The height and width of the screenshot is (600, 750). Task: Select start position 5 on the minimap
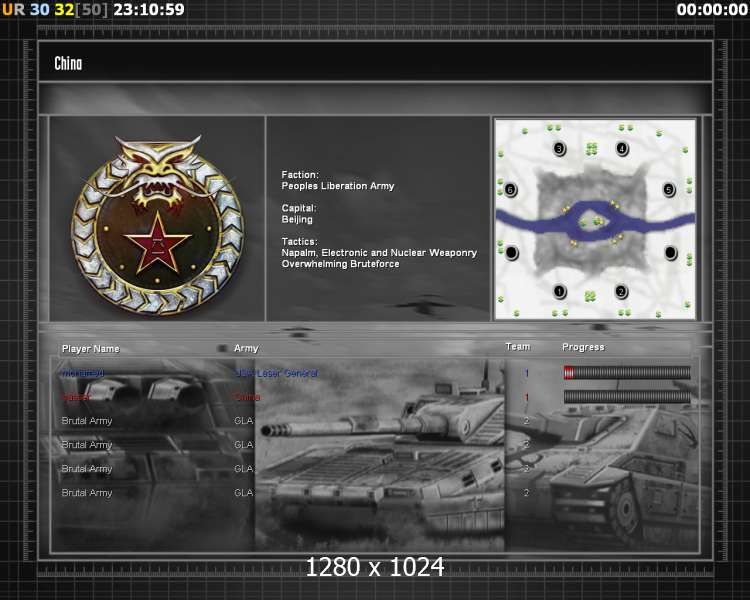669,190
